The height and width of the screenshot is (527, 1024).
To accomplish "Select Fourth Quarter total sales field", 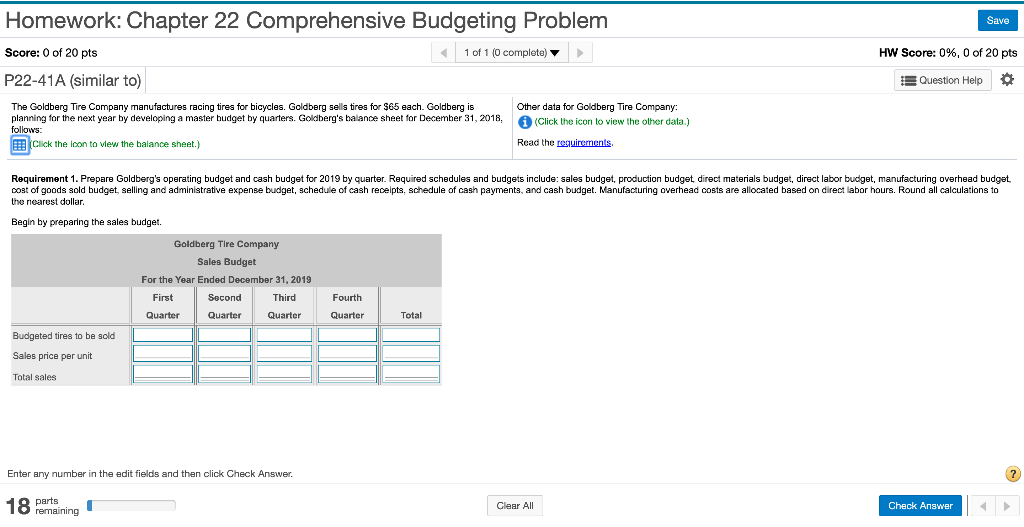I will (347, 374).
